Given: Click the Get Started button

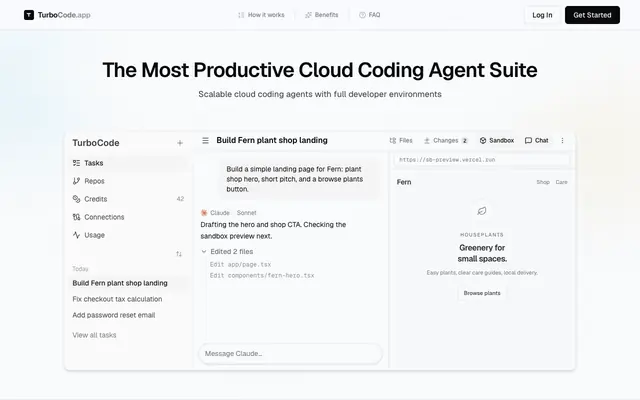Looking at the screenshot, I should coord(592,15).
